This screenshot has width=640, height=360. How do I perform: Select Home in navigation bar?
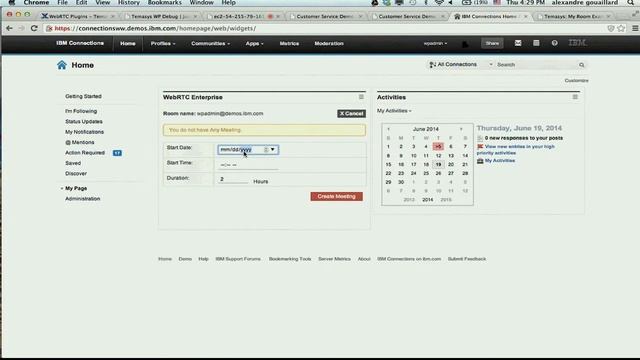tap(128, 43)
